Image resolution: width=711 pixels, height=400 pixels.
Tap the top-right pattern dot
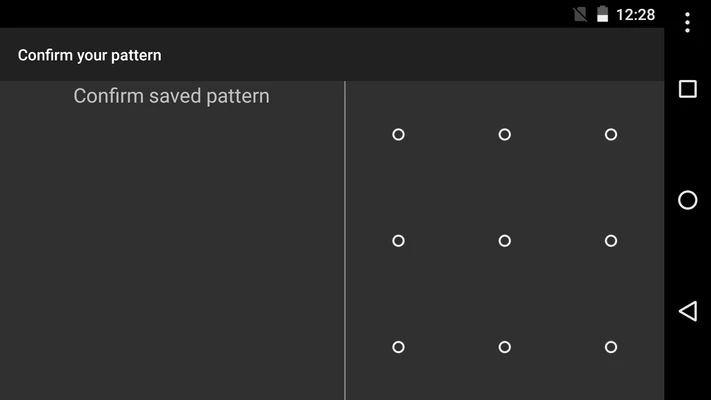coord(611,134)
